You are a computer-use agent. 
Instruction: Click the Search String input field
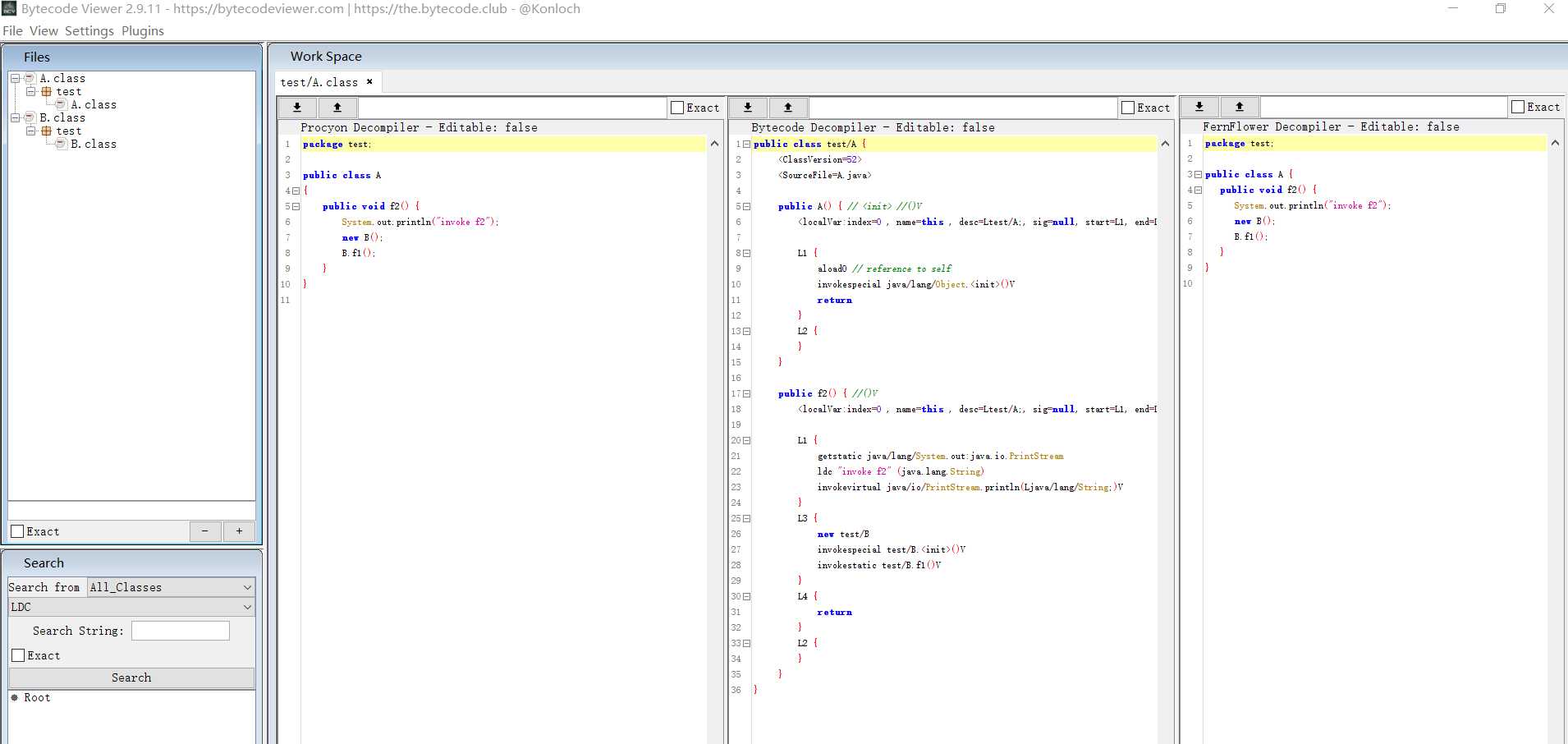tap(180, 631)
